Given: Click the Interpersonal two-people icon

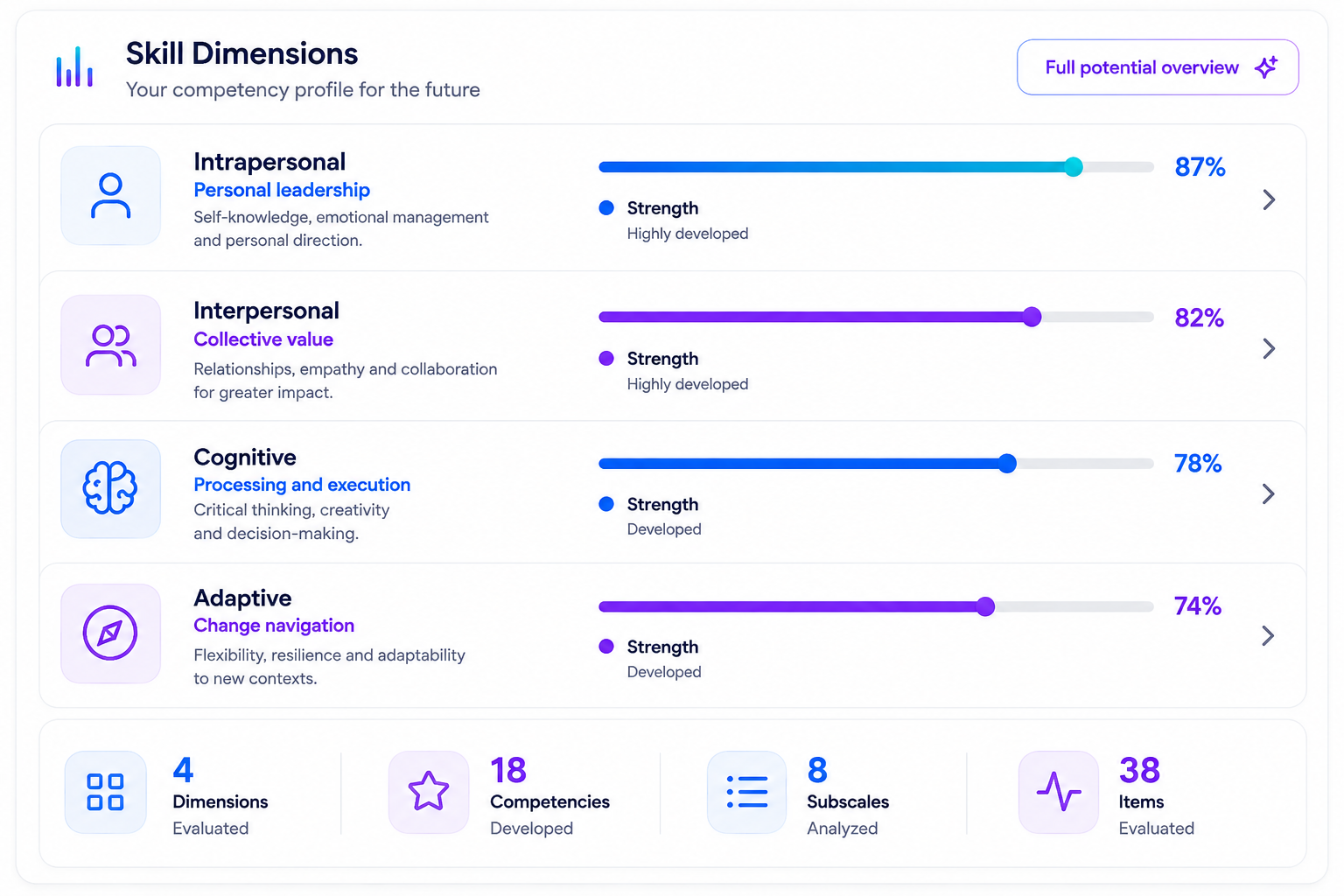Looking at the screenshot, I should click(110, 345).
